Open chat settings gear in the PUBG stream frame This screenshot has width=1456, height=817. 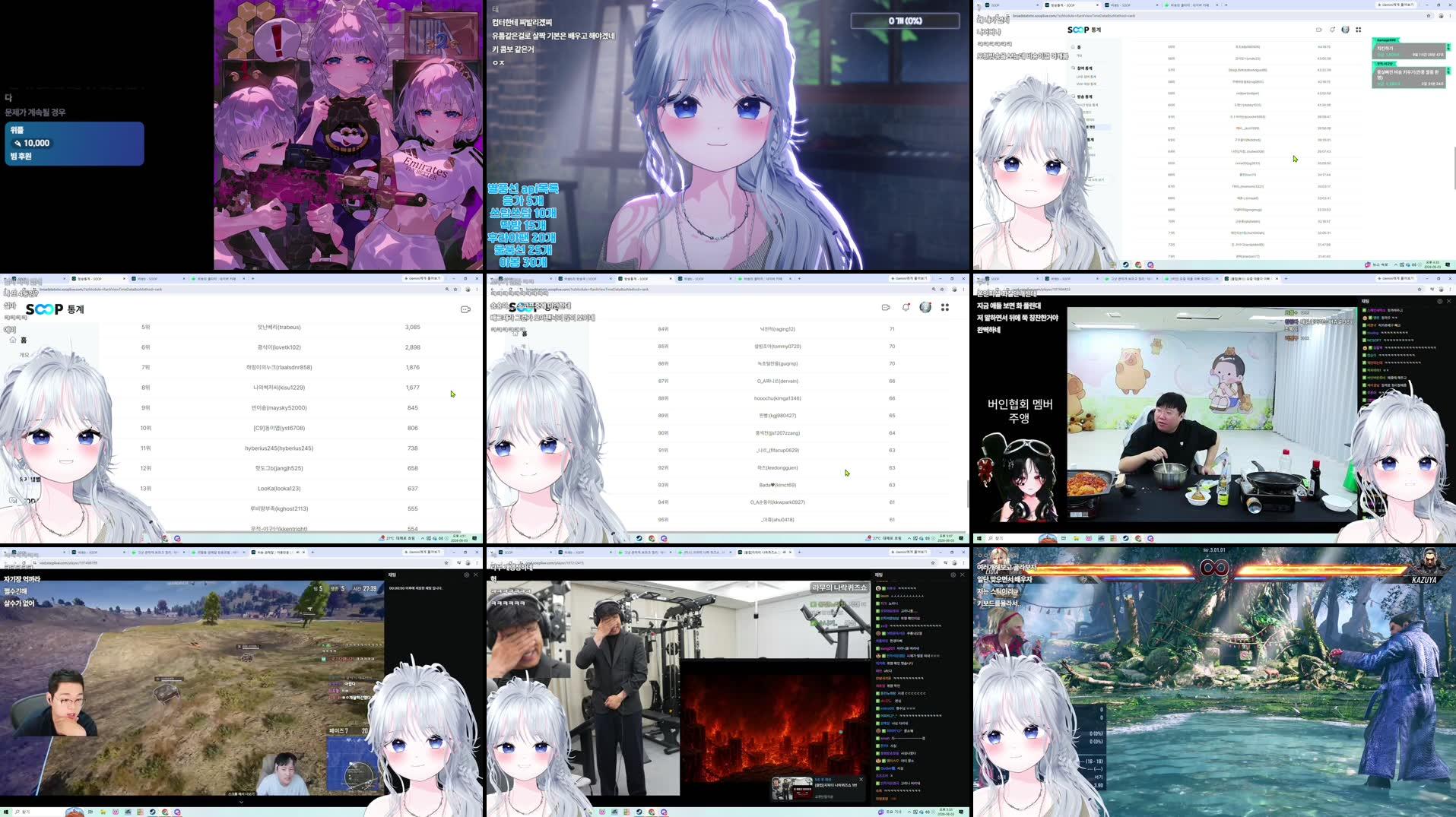click(466, 575)
